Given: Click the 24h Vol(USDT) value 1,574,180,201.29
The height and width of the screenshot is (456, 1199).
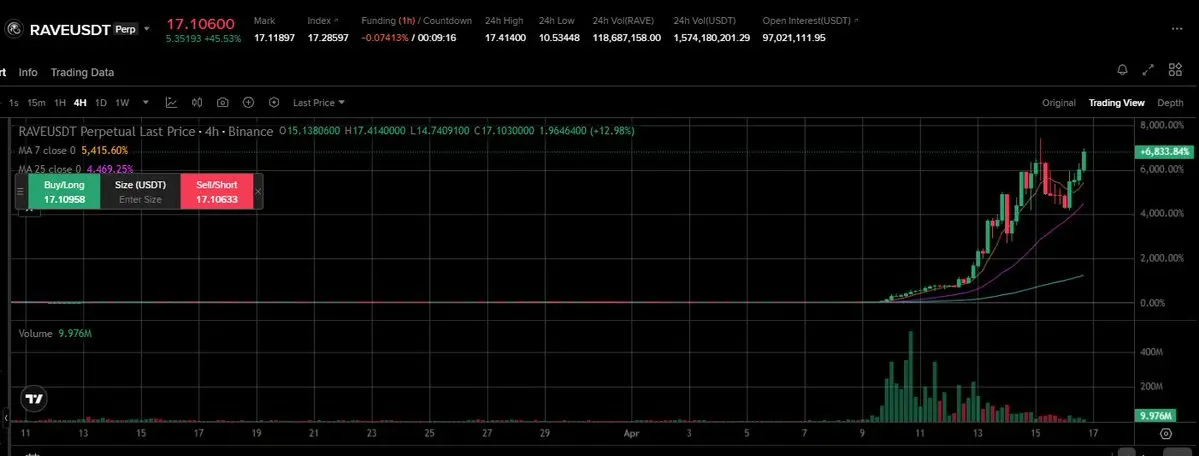Looking at the screenshot, I should coord(712,37).
